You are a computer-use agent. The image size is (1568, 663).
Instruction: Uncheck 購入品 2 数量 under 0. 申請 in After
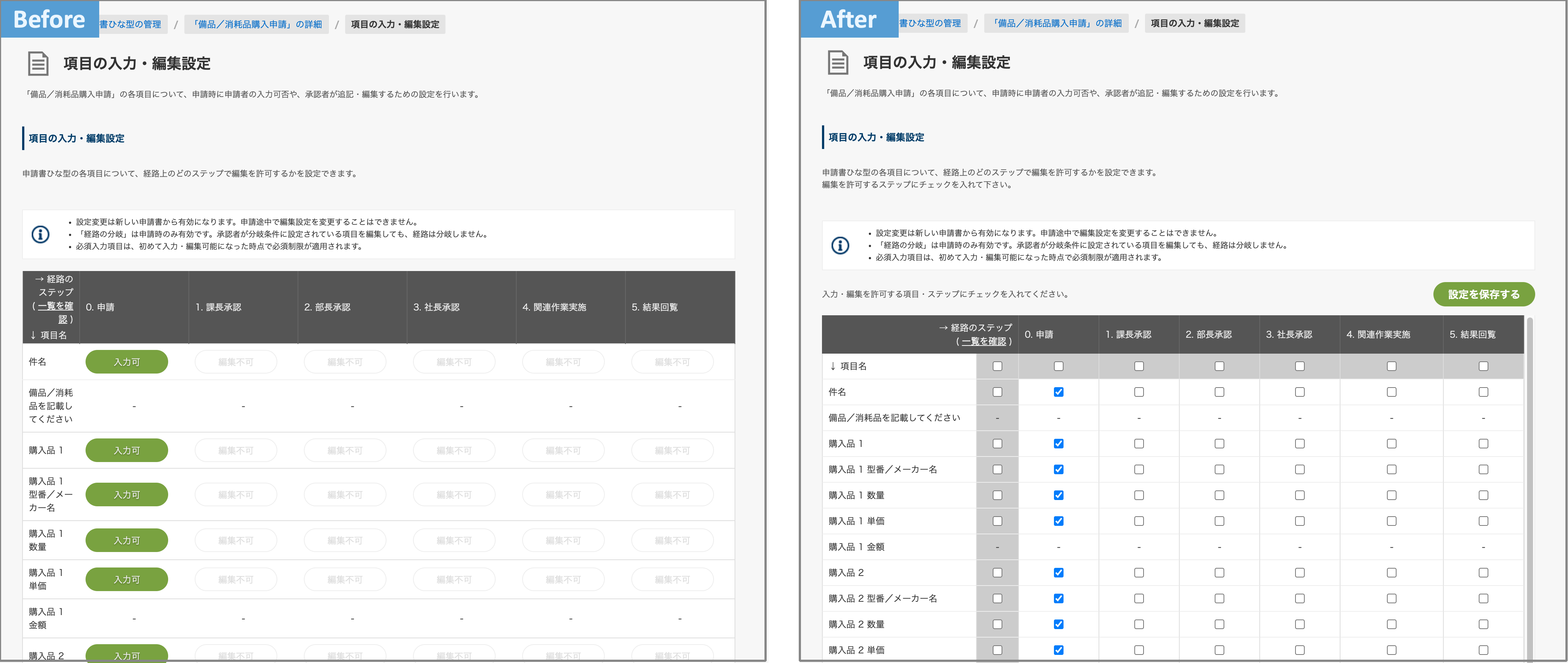coord(1058,624)
